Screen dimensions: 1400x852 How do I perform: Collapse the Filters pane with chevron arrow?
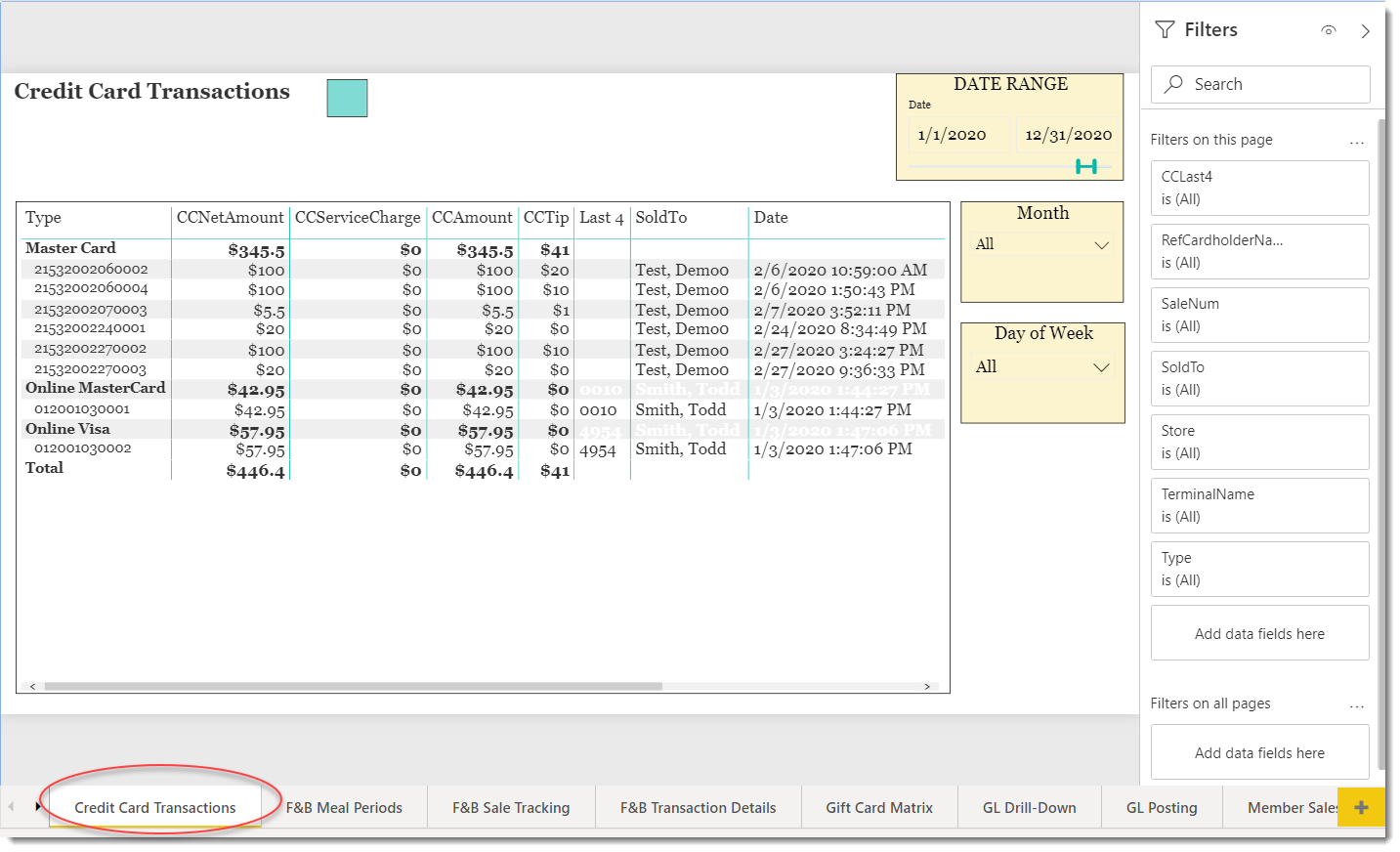pyautogui.click(x=1365, y=31)
